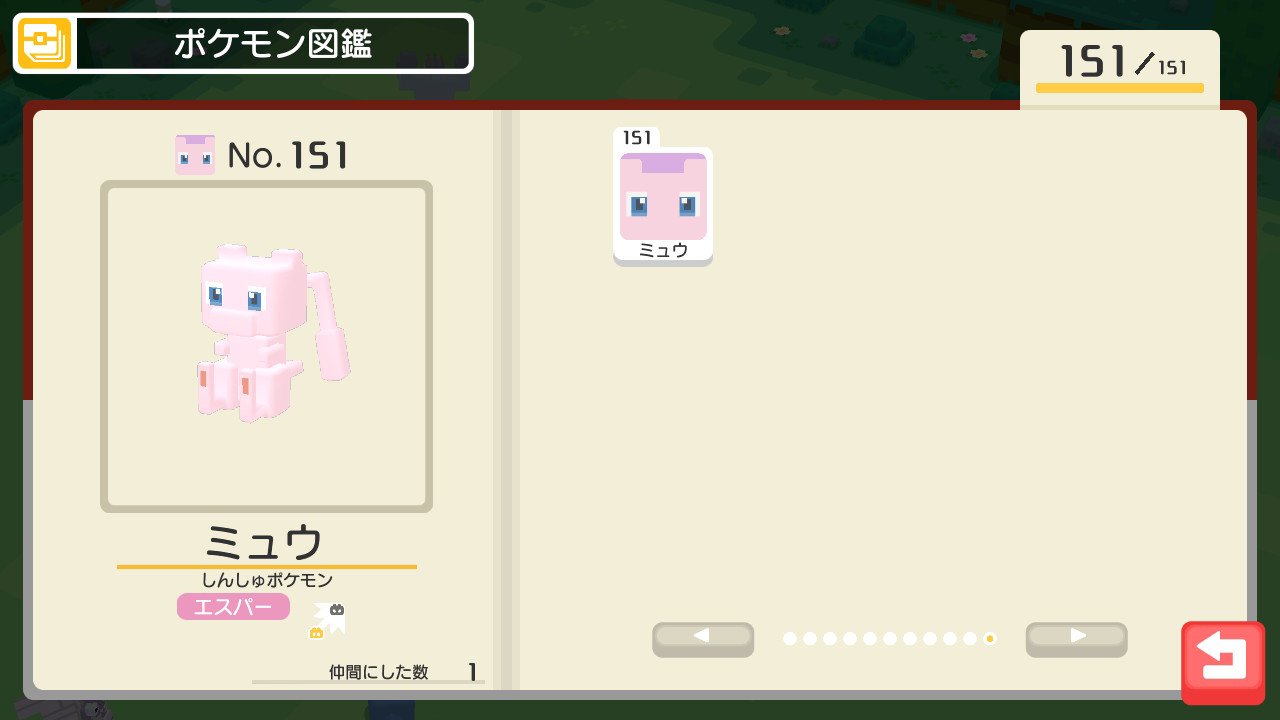Screen dimensions: 1280x720
Task: Click the 仲間にした数 count row
Action: pos(368,672)
